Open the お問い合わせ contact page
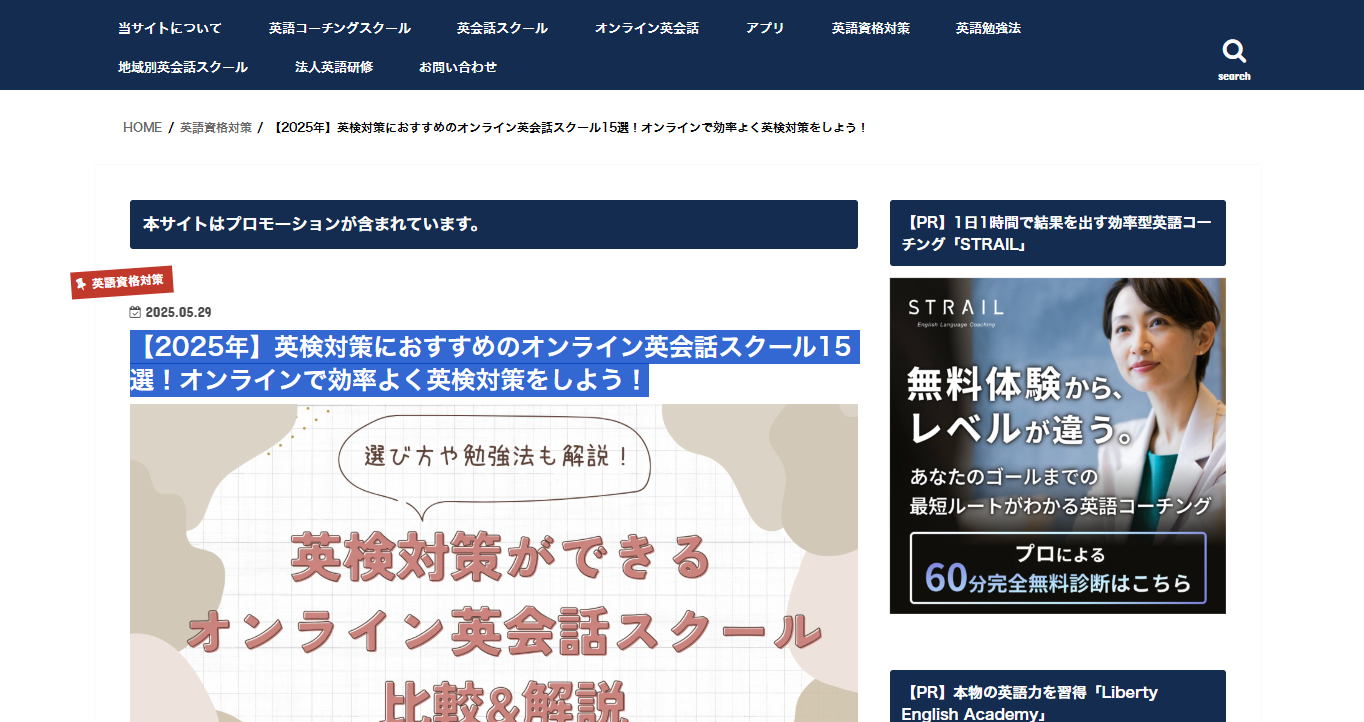 [x=458, y=67]
